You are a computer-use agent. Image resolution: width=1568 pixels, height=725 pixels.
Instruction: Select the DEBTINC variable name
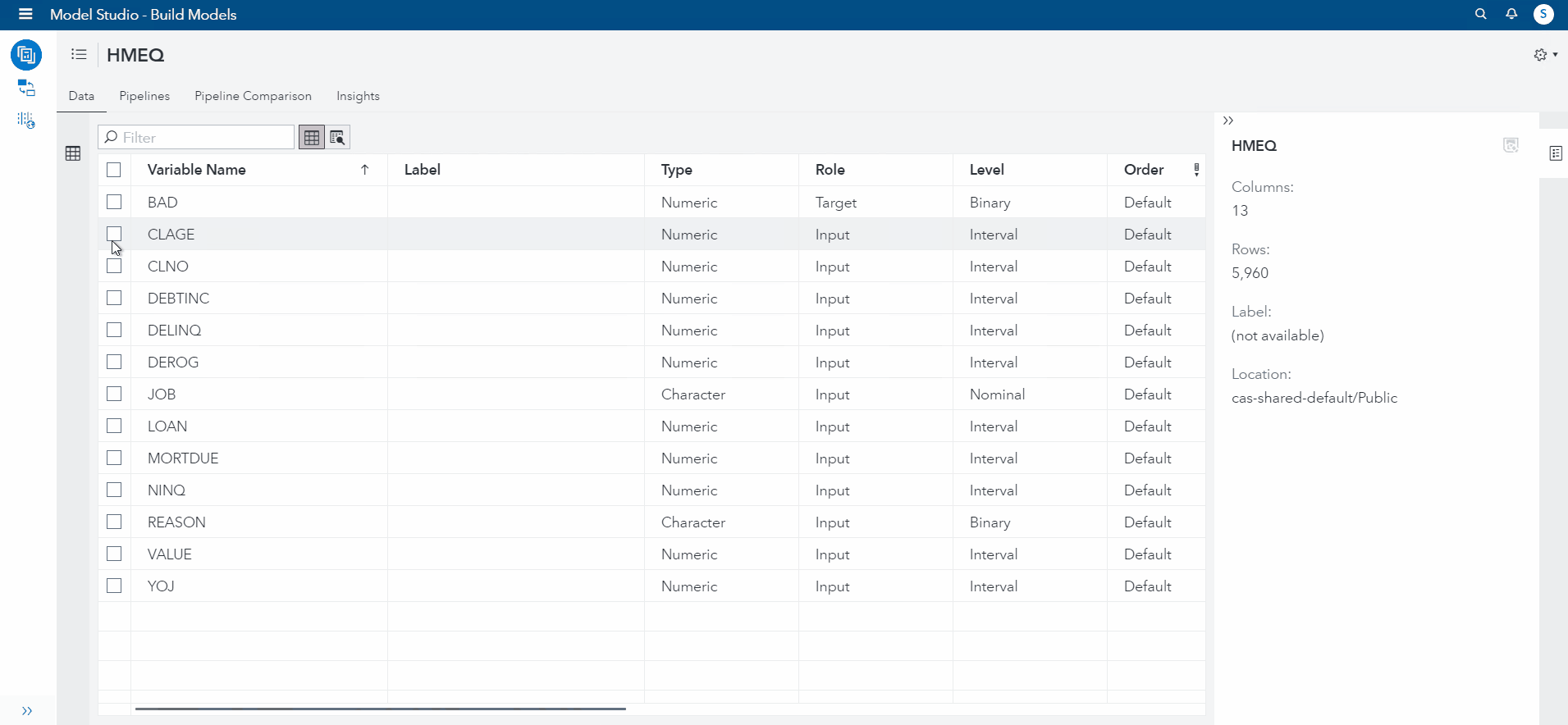[178, 299]
